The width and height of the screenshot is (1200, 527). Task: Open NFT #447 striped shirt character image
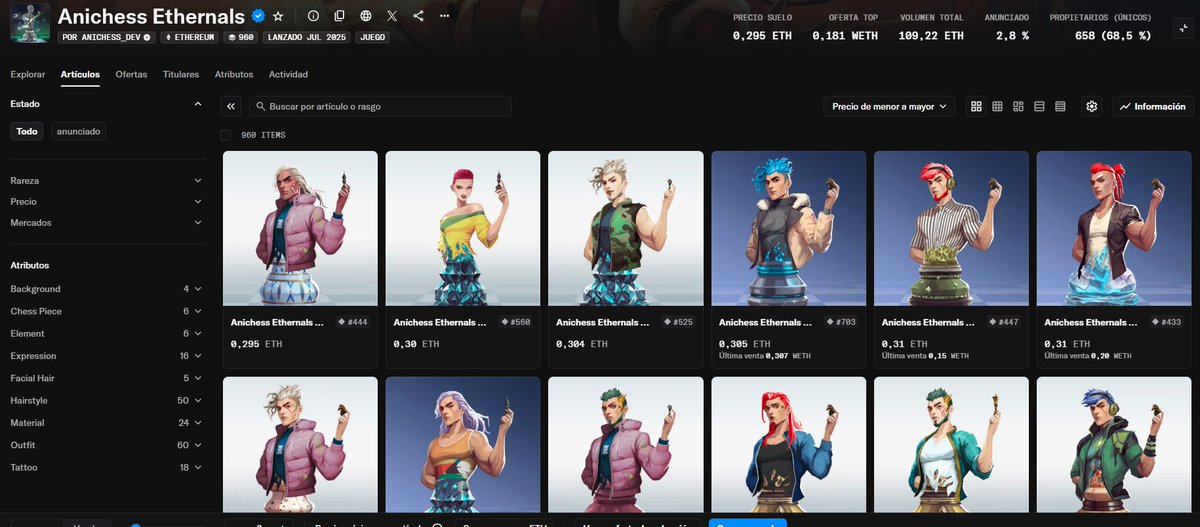(x=951, y=228)
